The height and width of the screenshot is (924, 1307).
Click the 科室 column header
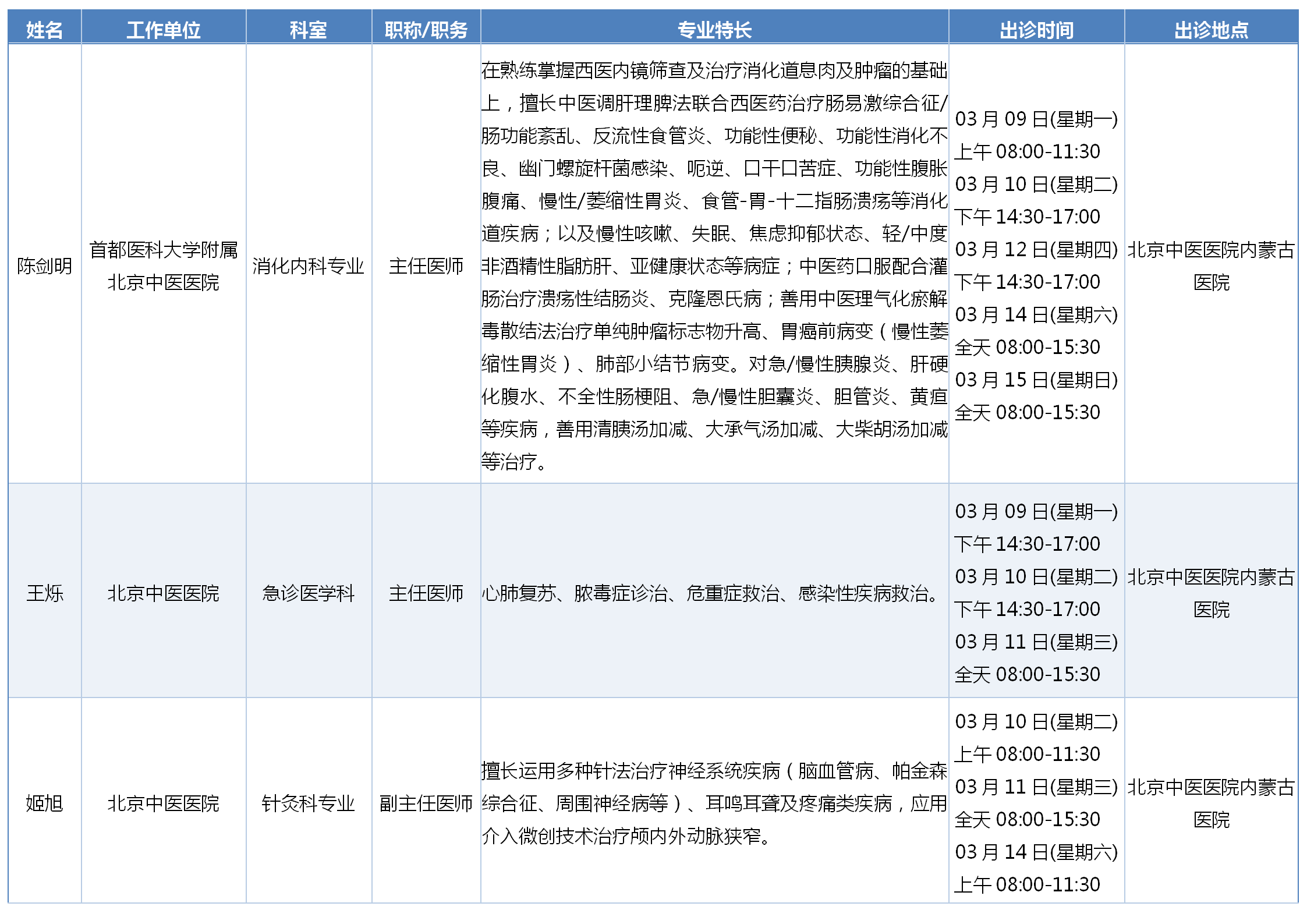(x=308, y=30)
